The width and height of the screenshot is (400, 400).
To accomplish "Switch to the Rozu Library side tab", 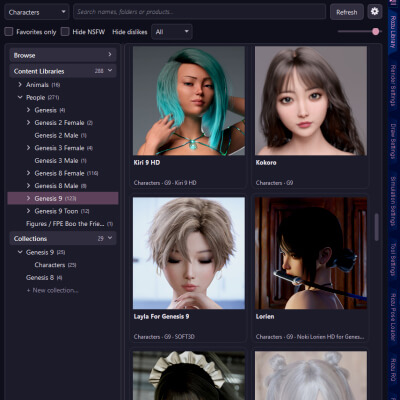I will 393,32.
